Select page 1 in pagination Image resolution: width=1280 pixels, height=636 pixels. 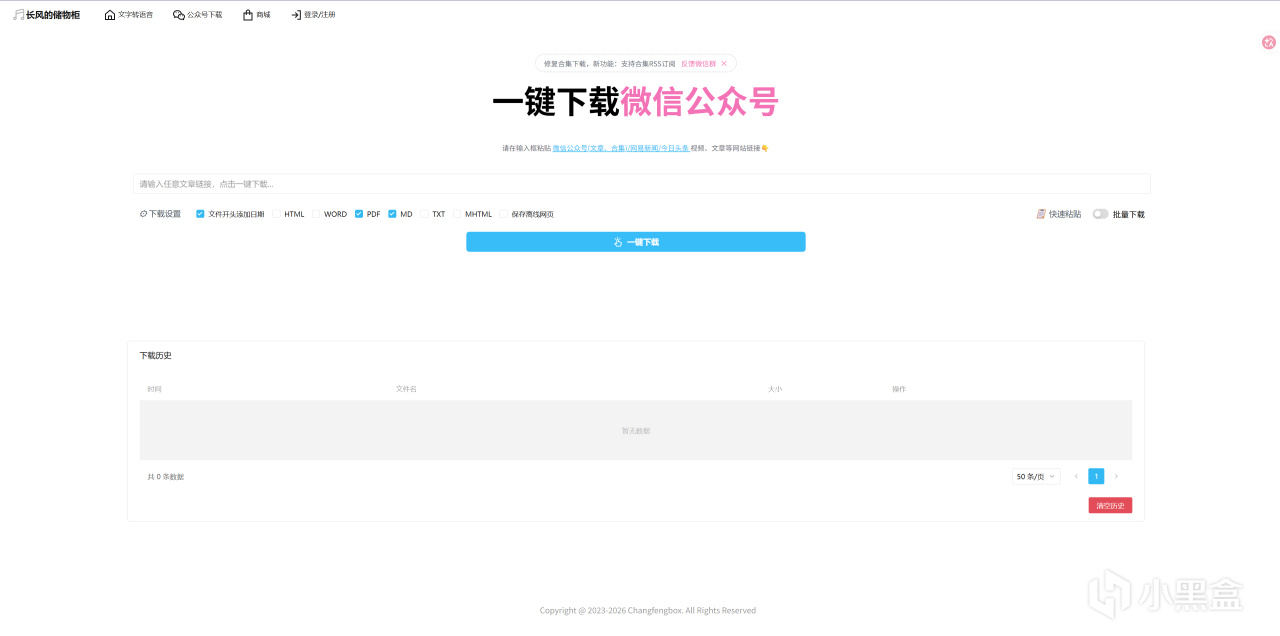pos(1096,477)
